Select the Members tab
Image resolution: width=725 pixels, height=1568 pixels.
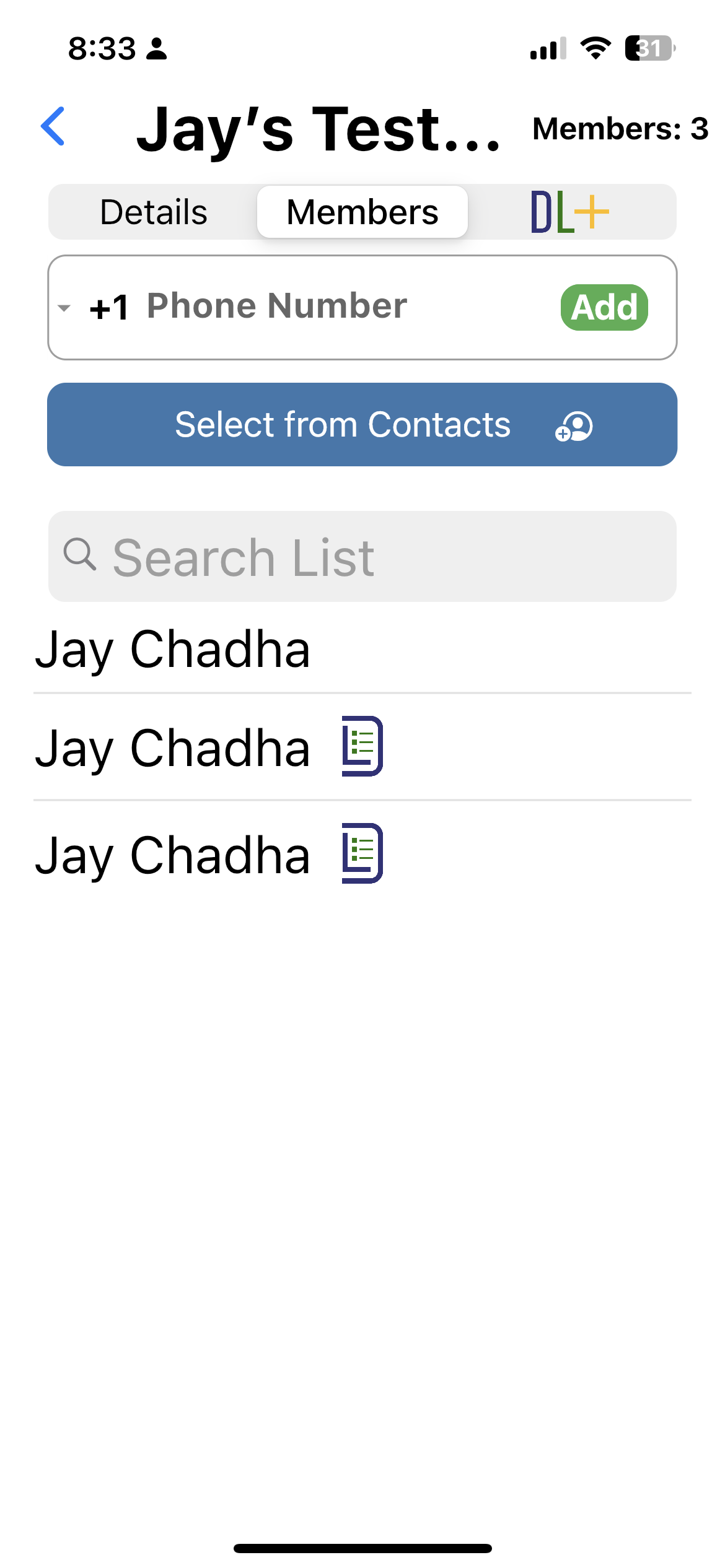pos(362,212)
